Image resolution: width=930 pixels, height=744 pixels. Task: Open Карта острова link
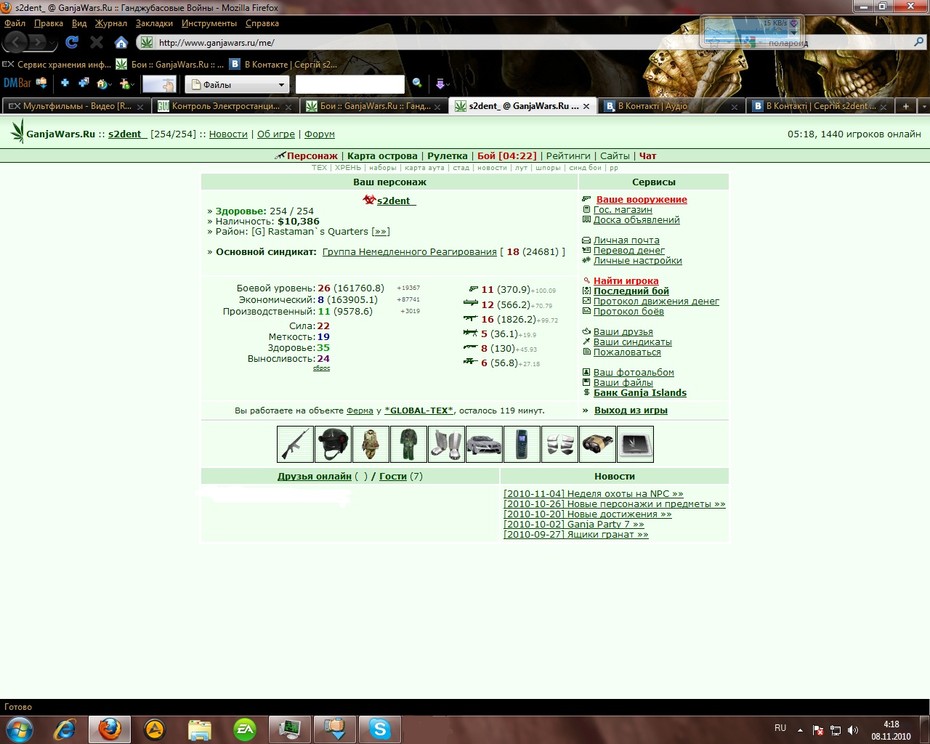click(x=383, y=156)
